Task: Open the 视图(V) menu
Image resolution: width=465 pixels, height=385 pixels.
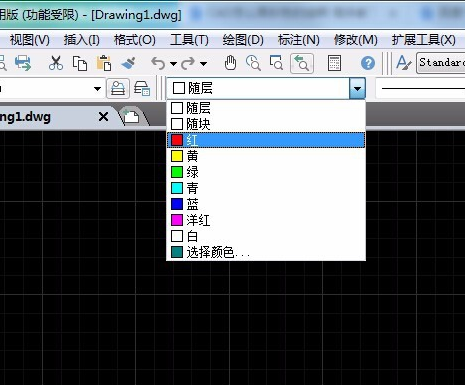Action: point(30,40)
